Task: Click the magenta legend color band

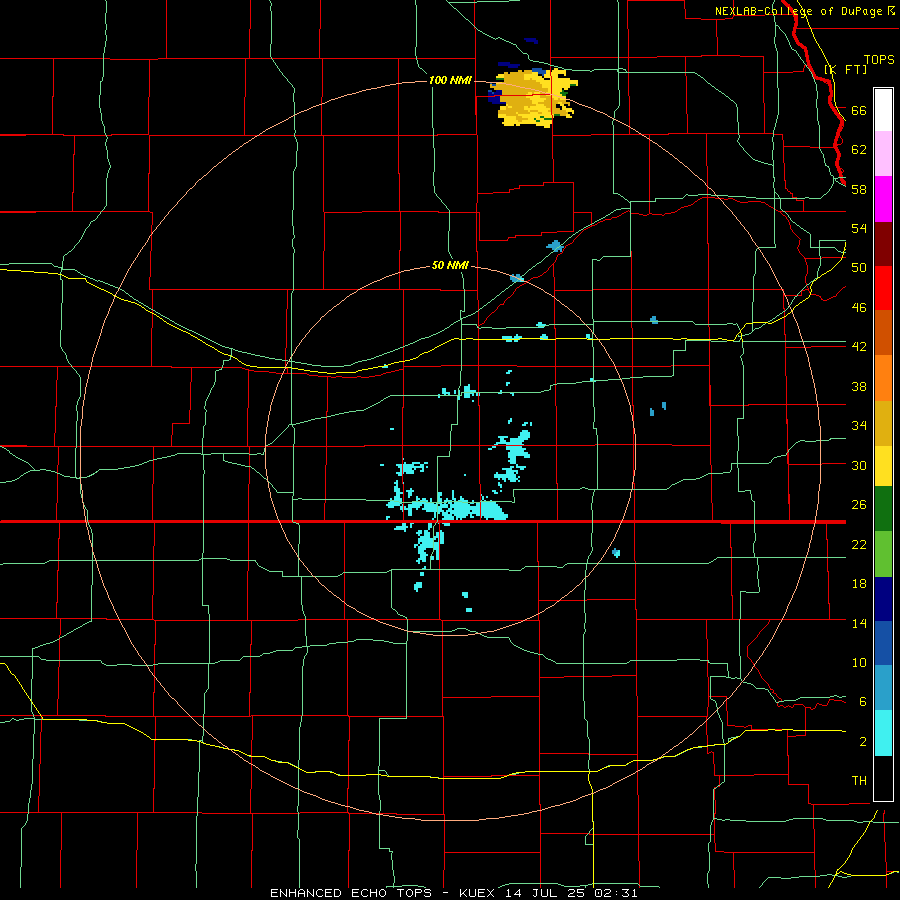Action: tap(883, 199)
